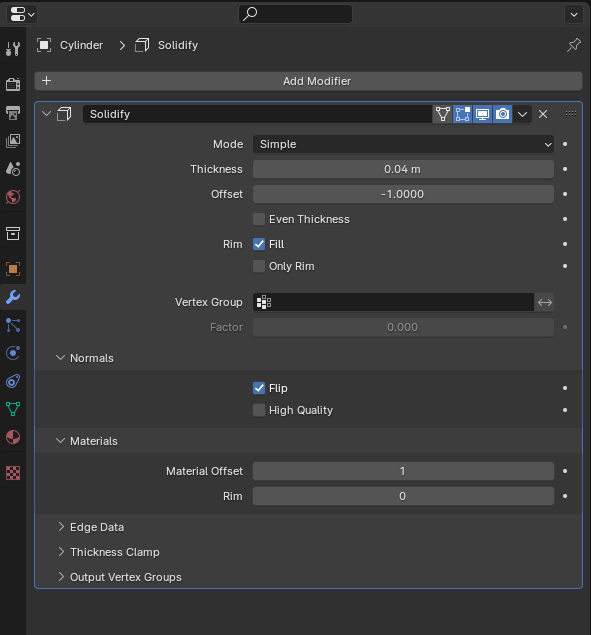
Task: Open the View Layer properties tab
Action: coord(13,141)
